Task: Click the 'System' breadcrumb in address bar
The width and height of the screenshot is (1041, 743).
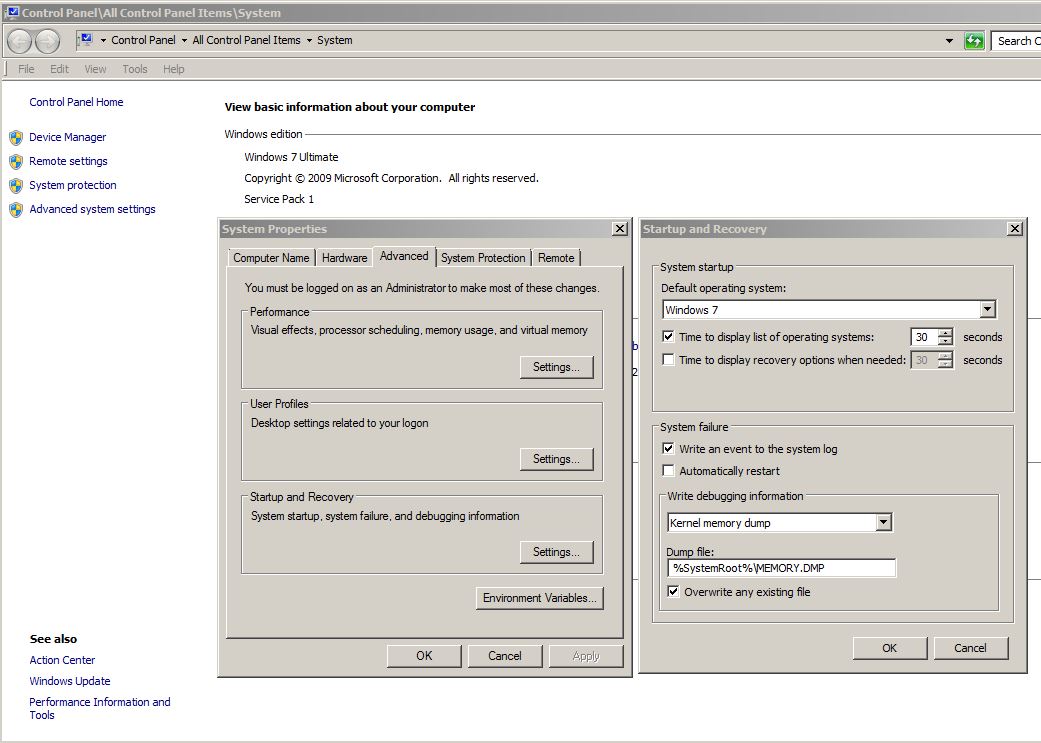Action: (335, 41)
